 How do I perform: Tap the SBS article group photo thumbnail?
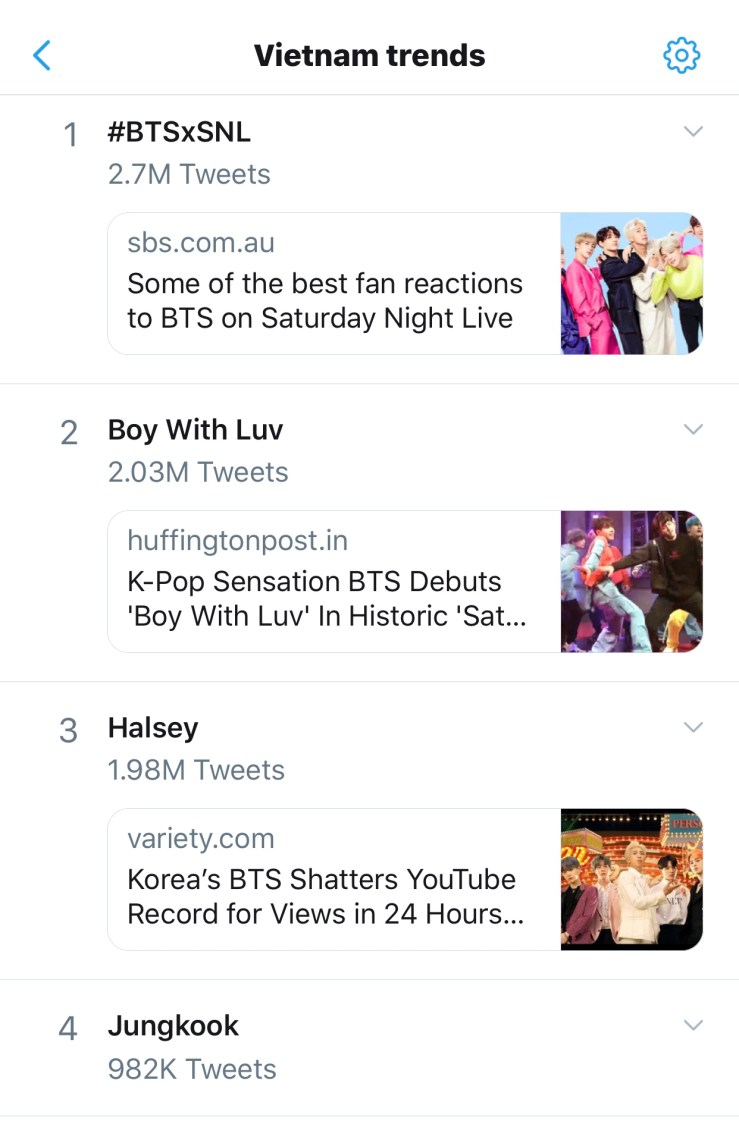coord(632,284)
